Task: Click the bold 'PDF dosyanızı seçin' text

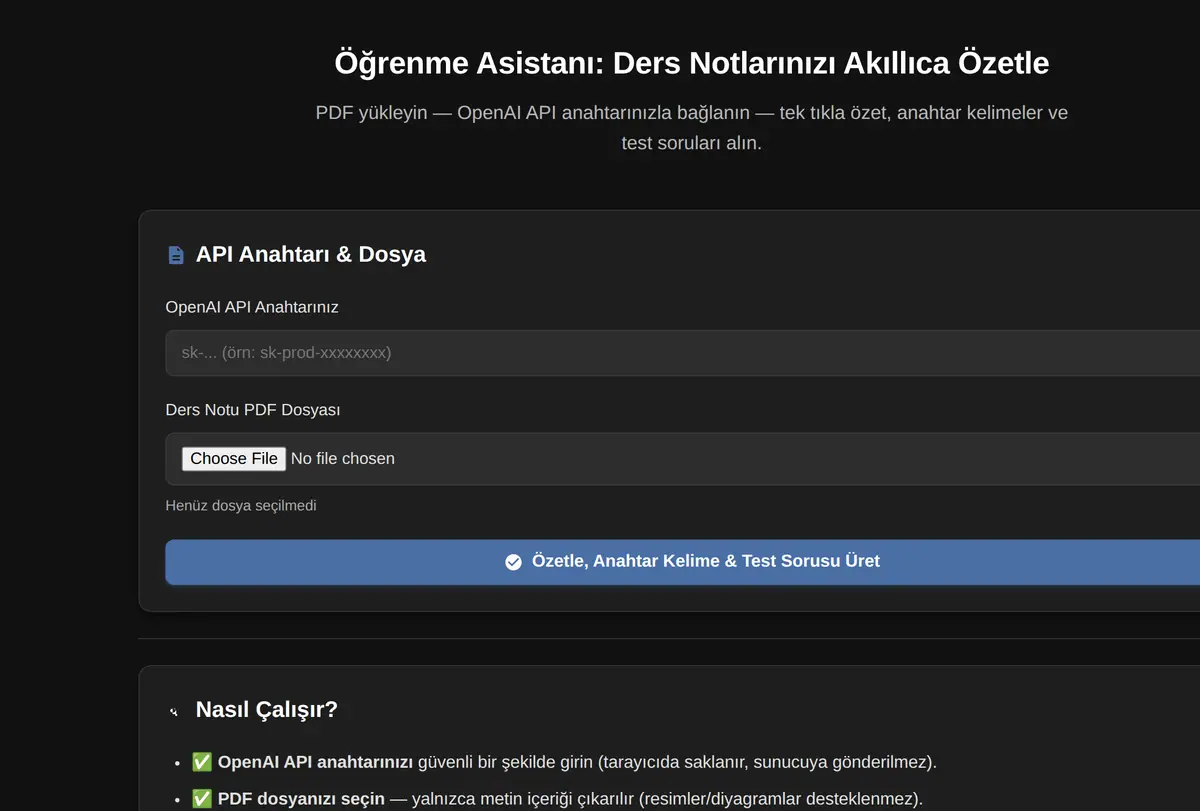Action: click(301, 798)
